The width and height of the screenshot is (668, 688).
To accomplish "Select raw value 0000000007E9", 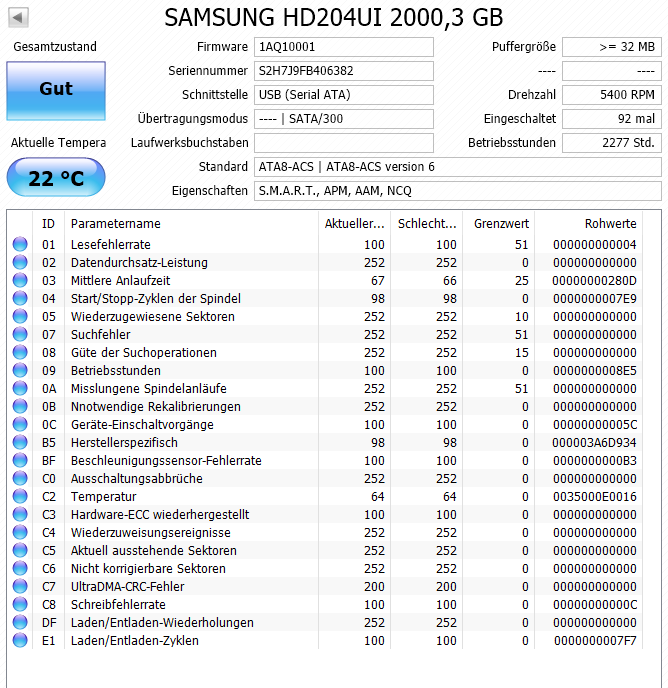I will click(x=594, y=298).
